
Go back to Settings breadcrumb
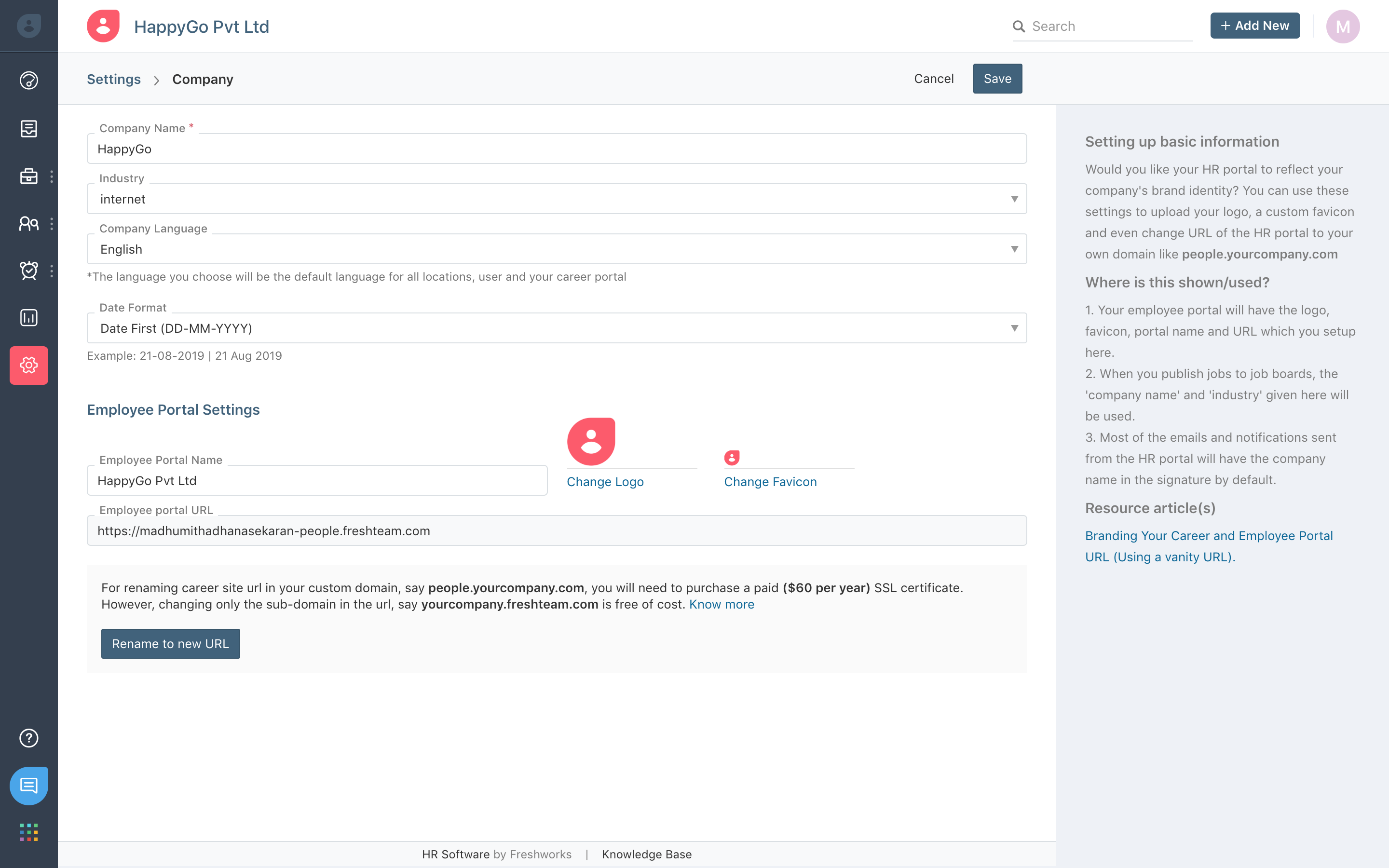[114, 79]
